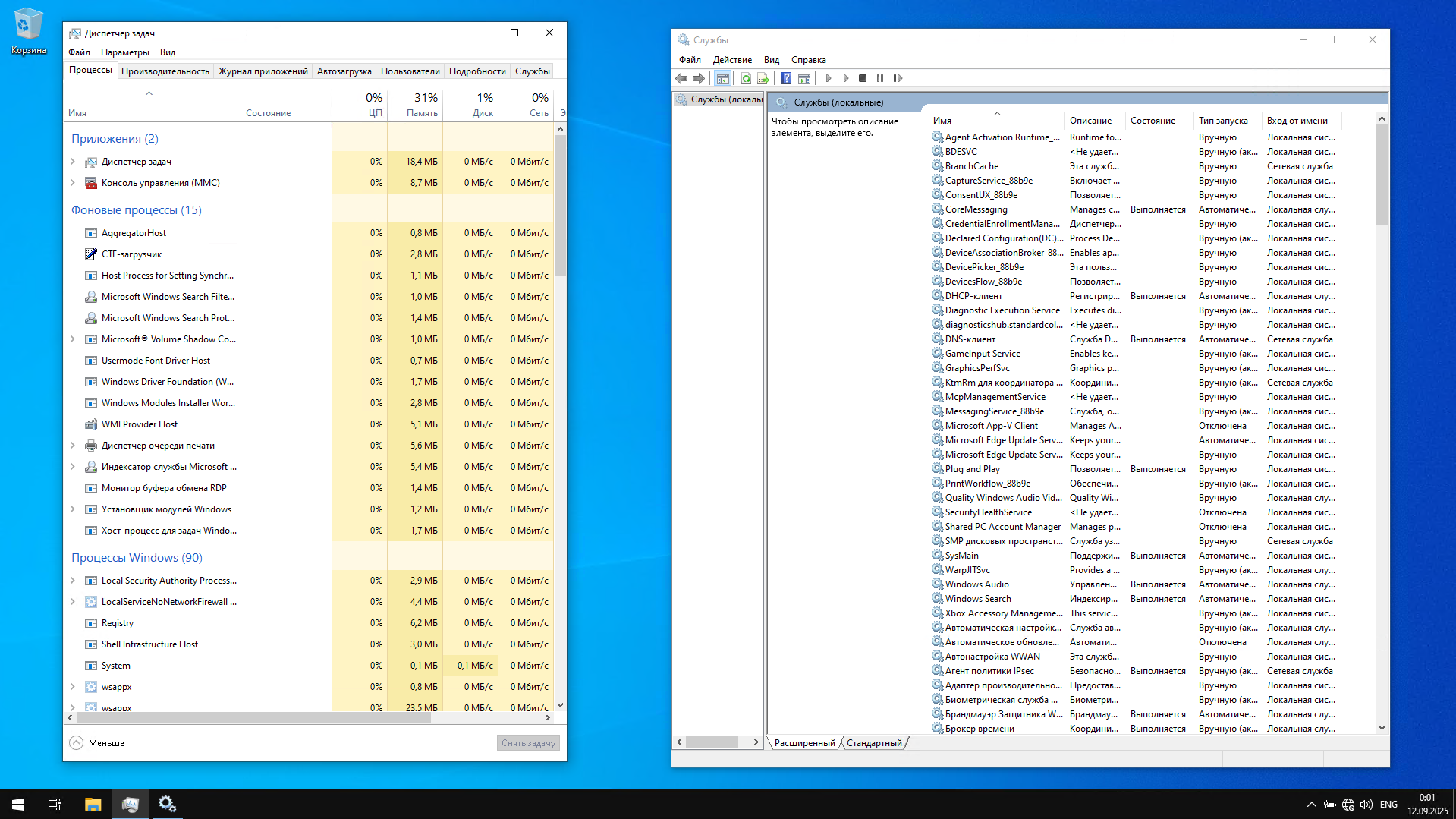Expand the LocalServiceNoNetworkFirewall row
The width and height of the screenshot is (1456, 819).
click(x=73, y=602)
